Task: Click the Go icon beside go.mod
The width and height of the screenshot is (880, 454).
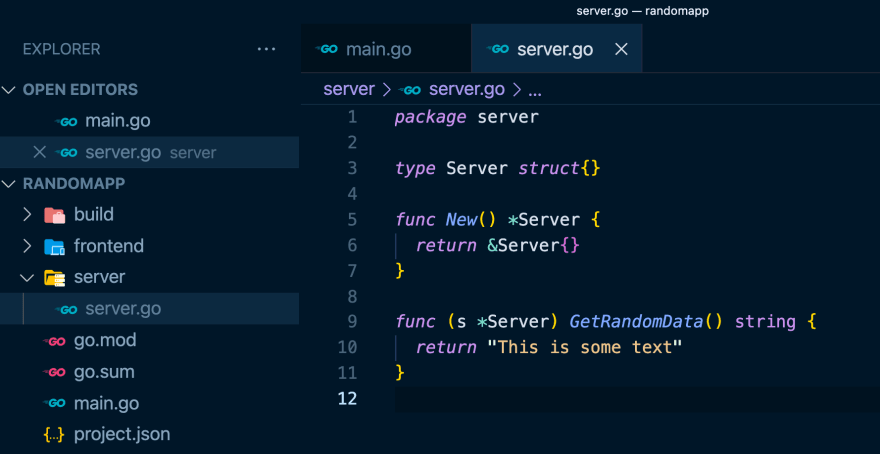Action: coord(54,341)
